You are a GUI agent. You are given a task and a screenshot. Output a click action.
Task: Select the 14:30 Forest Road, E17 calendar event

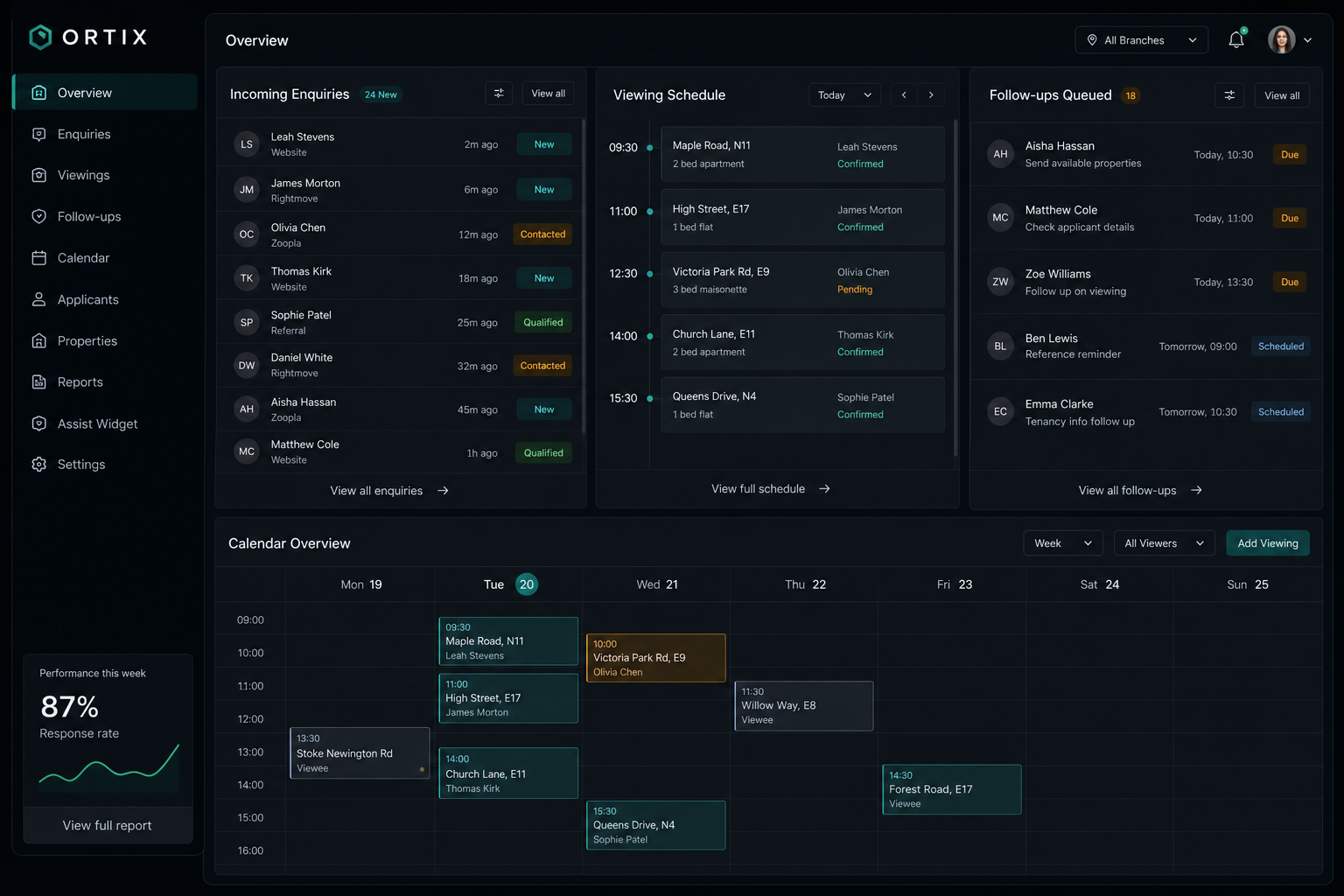(x=952, y=789)
